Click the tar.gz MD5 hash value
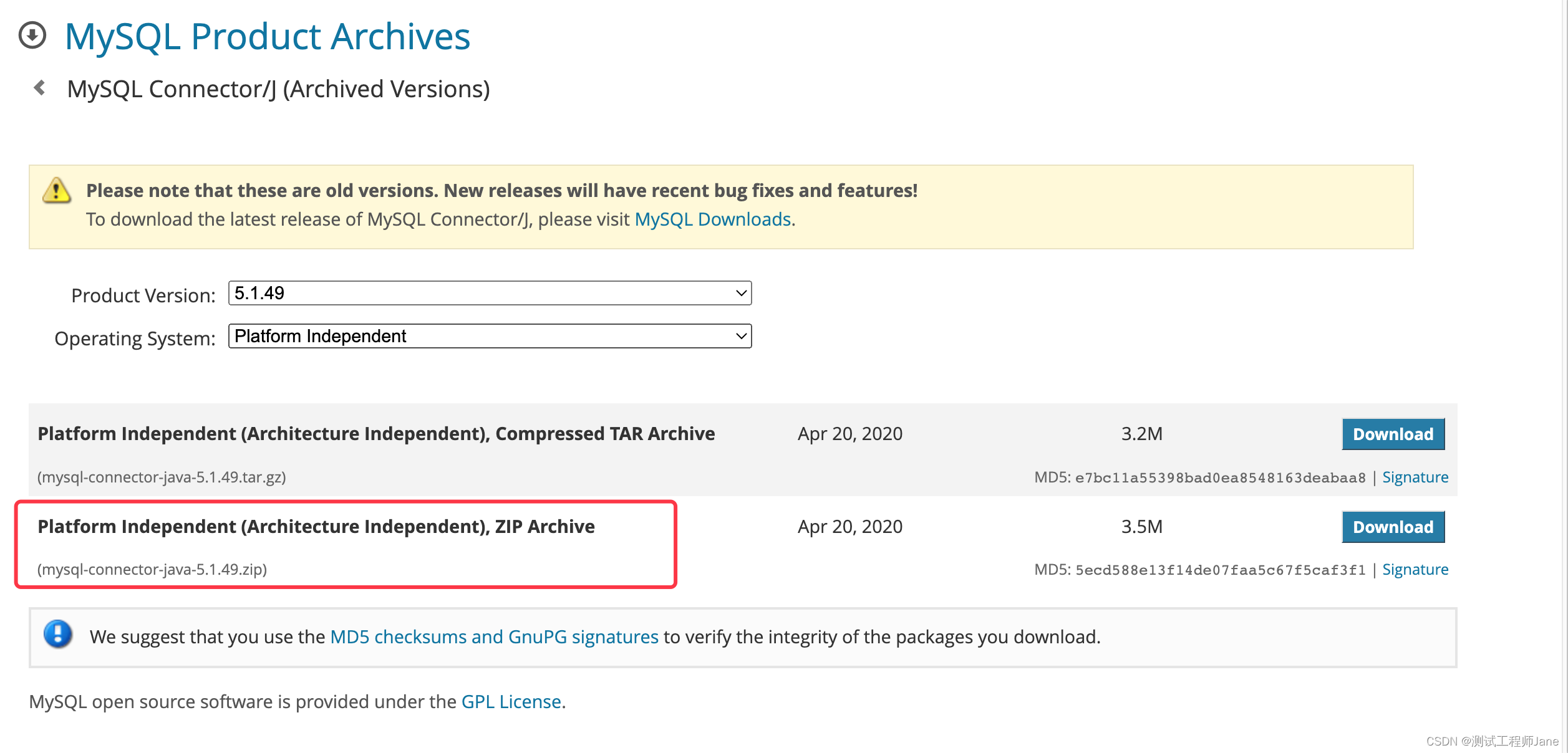Viewport: 1568px width, 753px height. pos(1220,477)
